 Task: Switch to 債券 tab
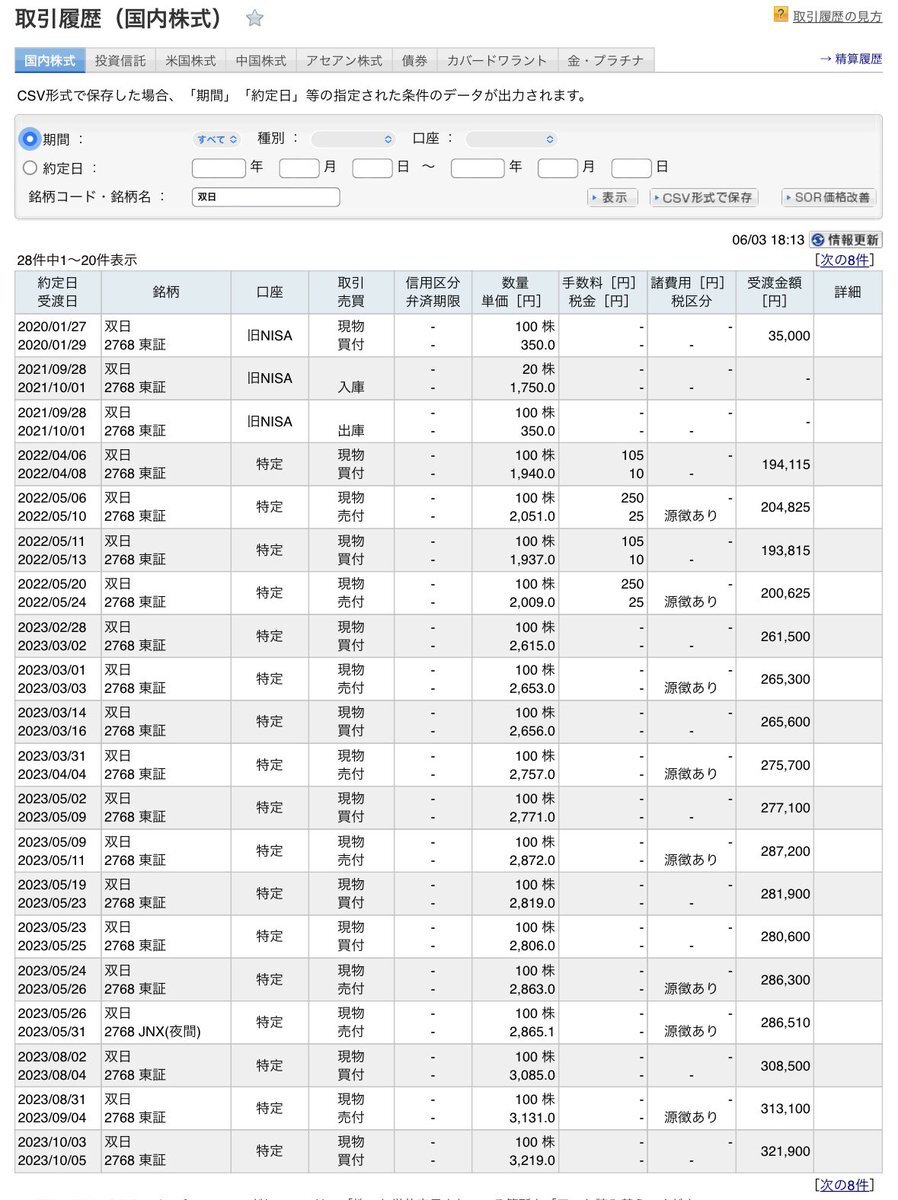[414, 60]
